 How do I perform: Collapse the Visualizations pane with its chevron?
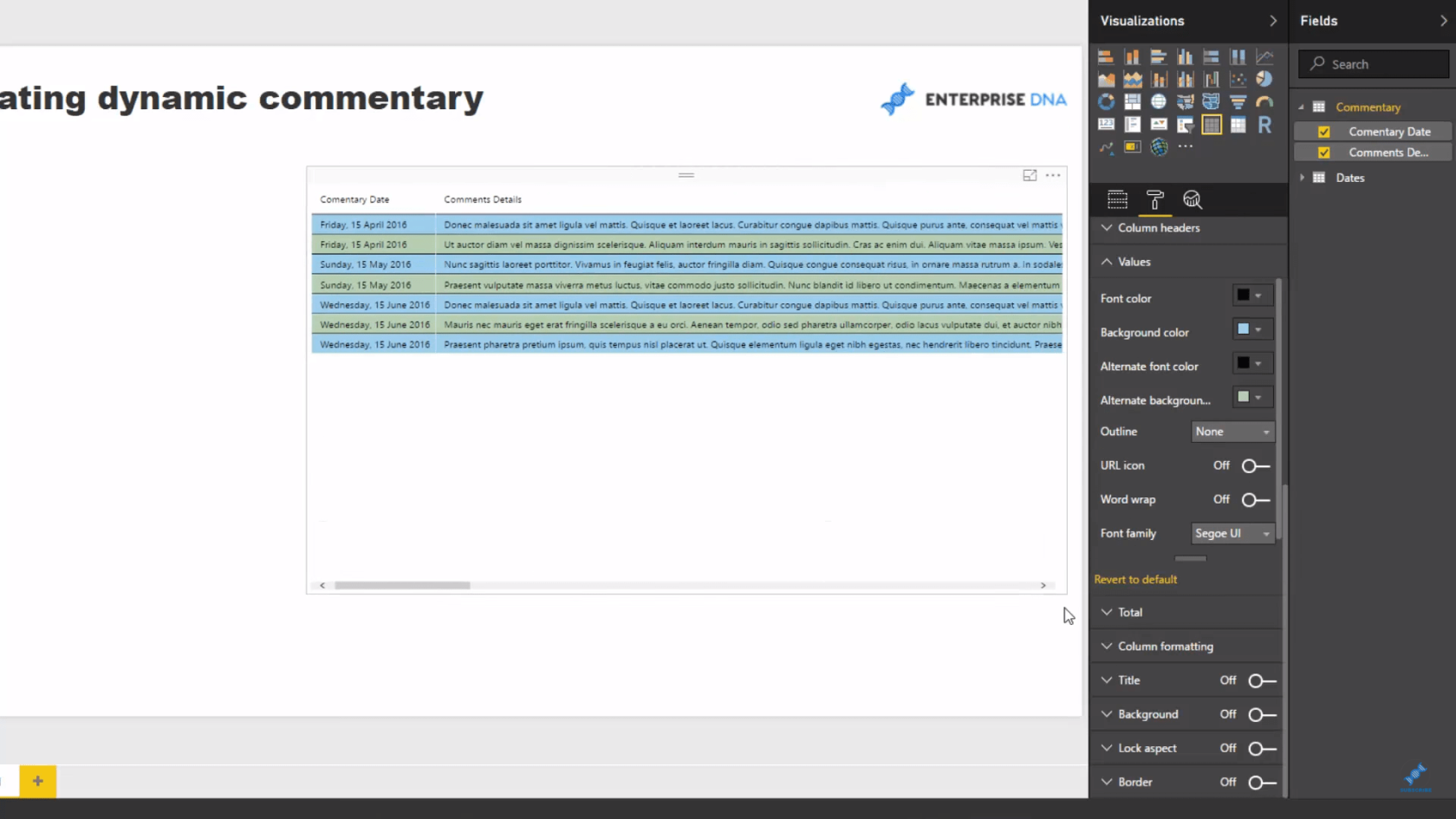click(x=1273, y=21)
